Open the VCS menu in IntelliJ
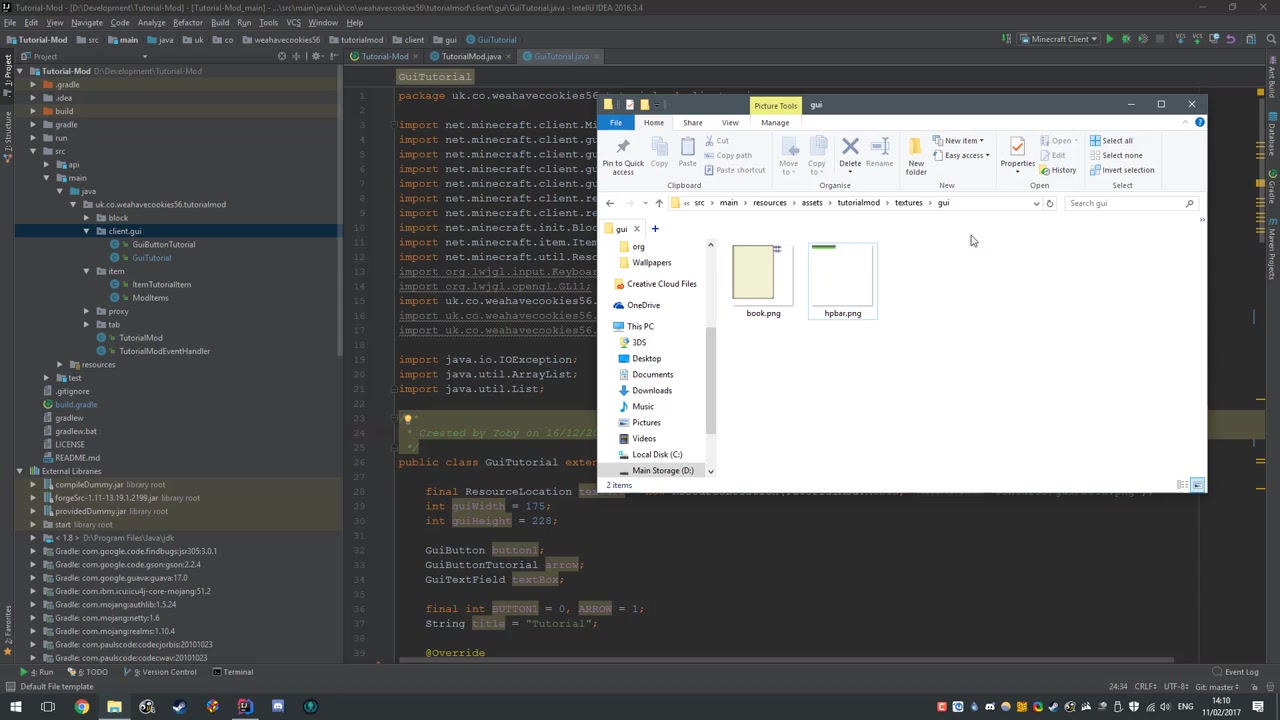Screen dimensions: 1280x720 coord(293,22)
